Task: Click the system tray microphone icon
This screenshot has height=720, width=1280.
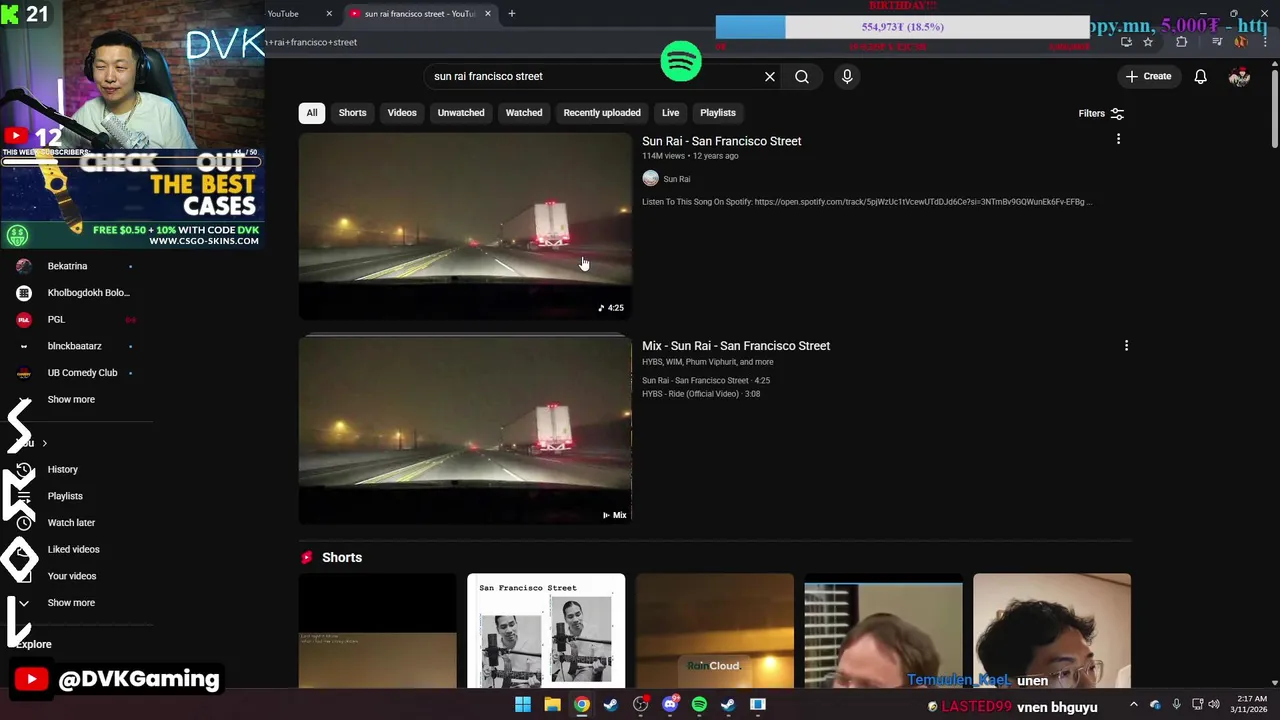Action: 1176,705
